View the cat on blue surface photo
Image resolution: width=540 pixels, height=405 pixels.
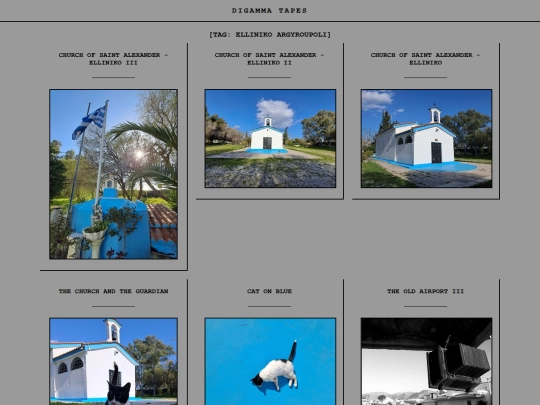tap(270, 361)
